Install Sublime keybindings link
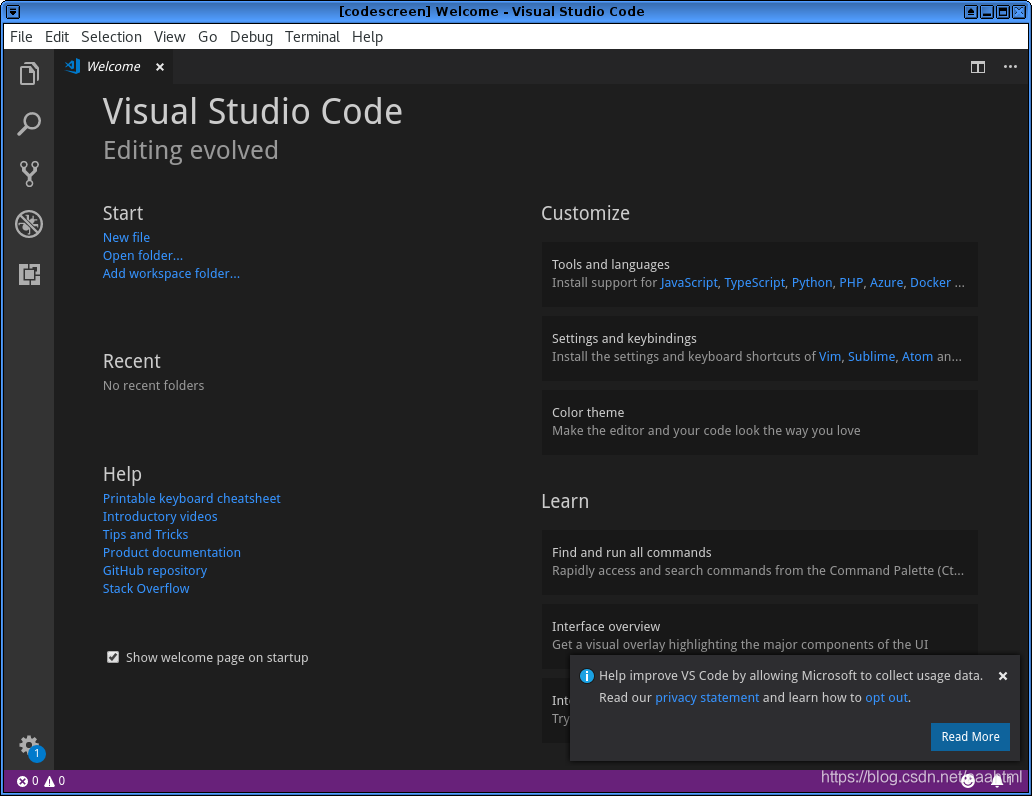This screenshot has width=1032, height=796. (871, 357)
